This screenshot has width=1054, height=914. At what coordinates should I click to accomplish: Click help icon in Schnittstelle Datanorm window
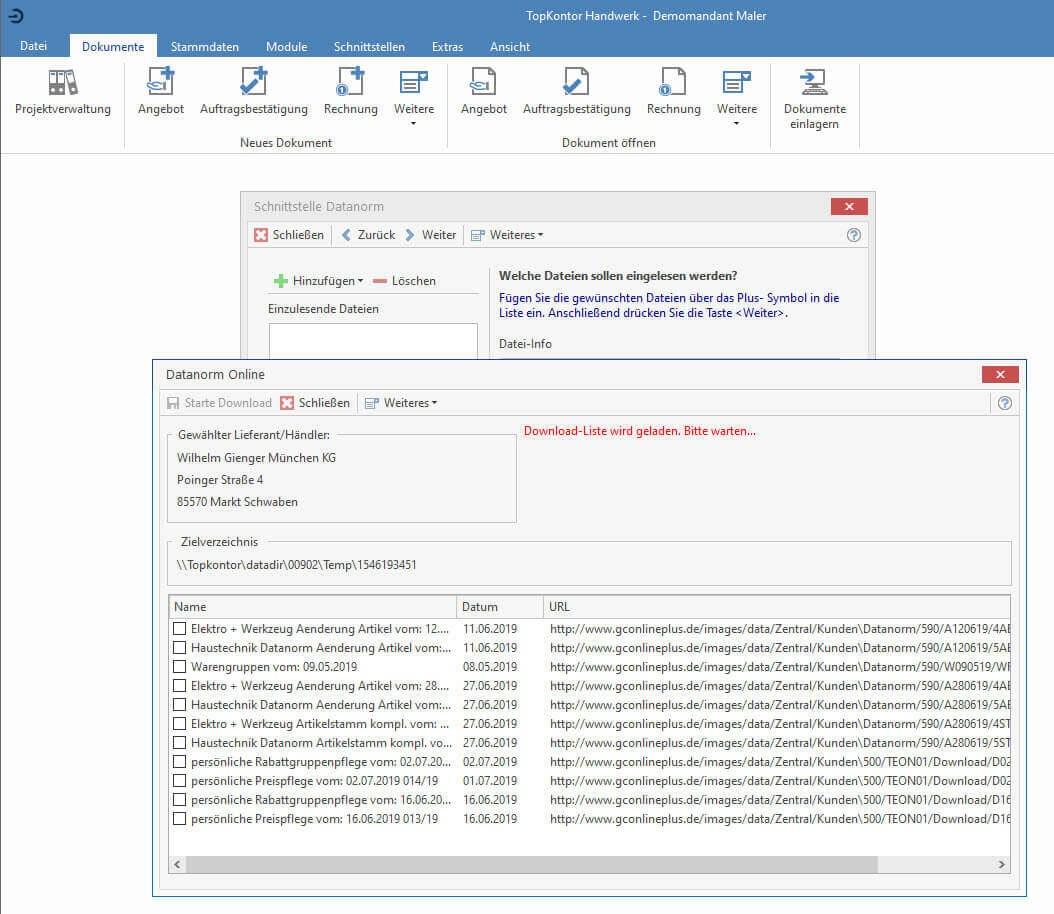854,235
